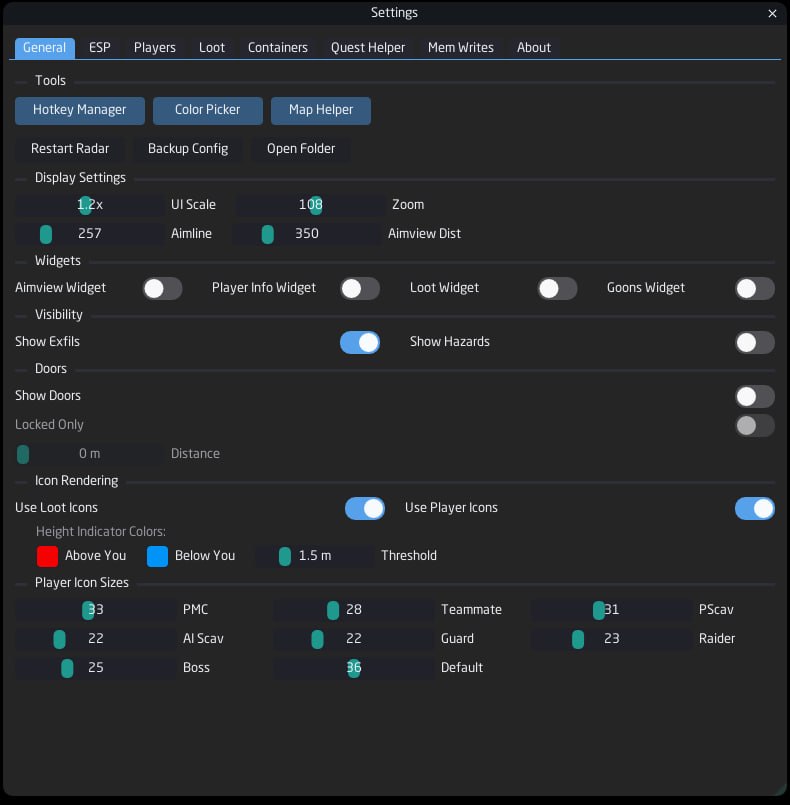This screenshot has height=805, width=790.
Task: Click the 'Icon Rendering' section heading
Action: [76, 481]
